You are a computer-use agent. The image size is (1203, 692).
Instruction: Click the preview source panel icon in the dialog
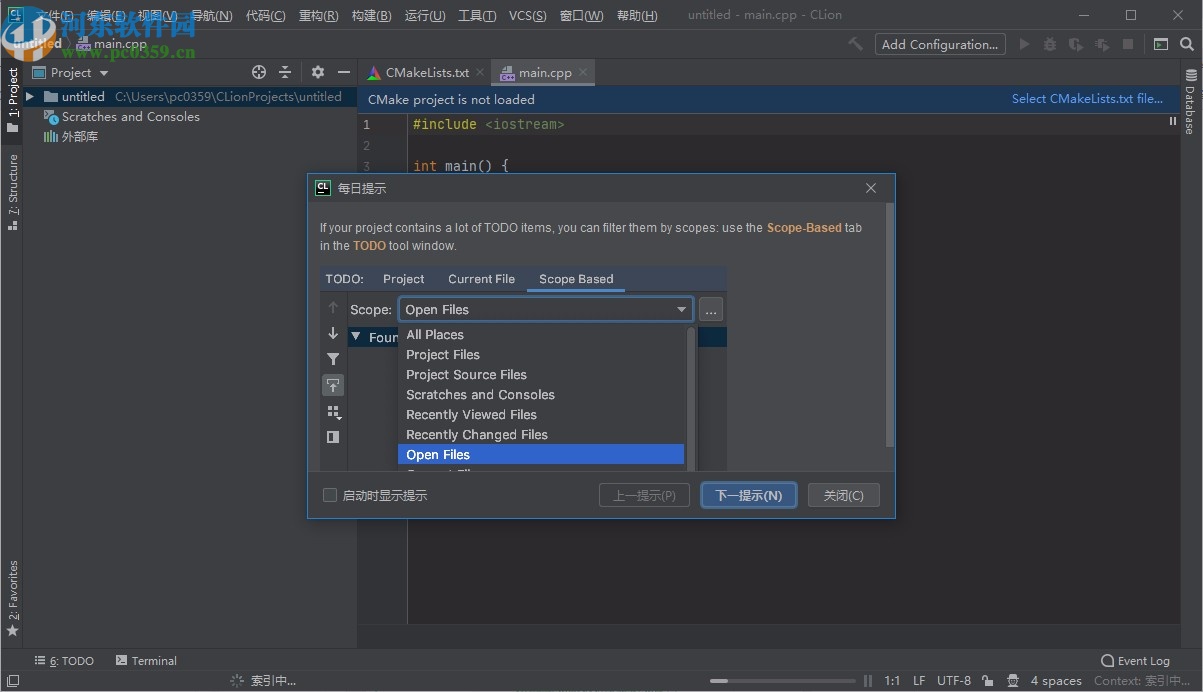(x=333, y=437)
